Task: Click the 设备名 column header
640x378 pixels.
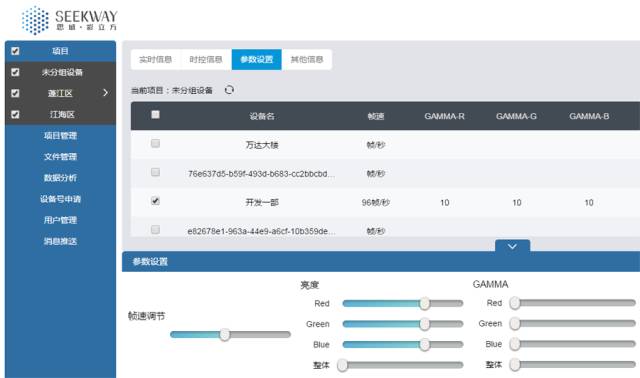Action: [x=262, y=116]
